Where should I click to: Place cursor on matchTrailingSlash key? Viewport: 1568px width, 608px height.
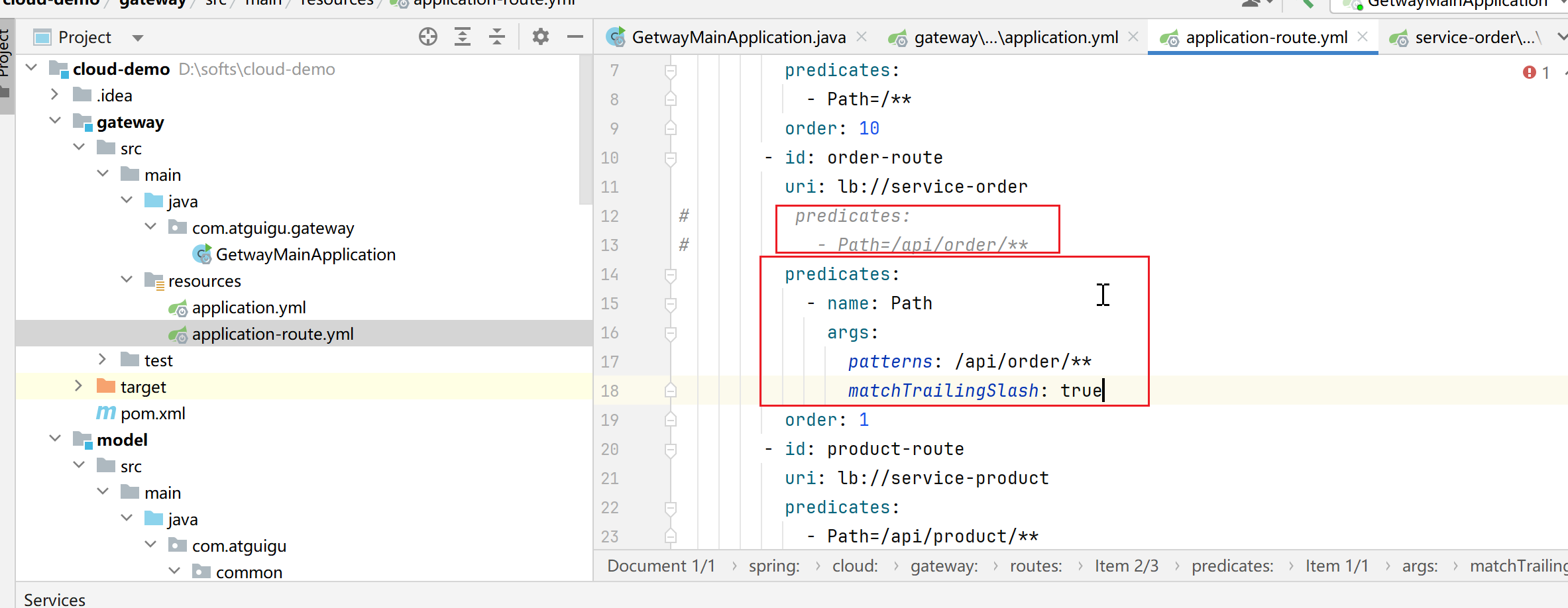943,391
